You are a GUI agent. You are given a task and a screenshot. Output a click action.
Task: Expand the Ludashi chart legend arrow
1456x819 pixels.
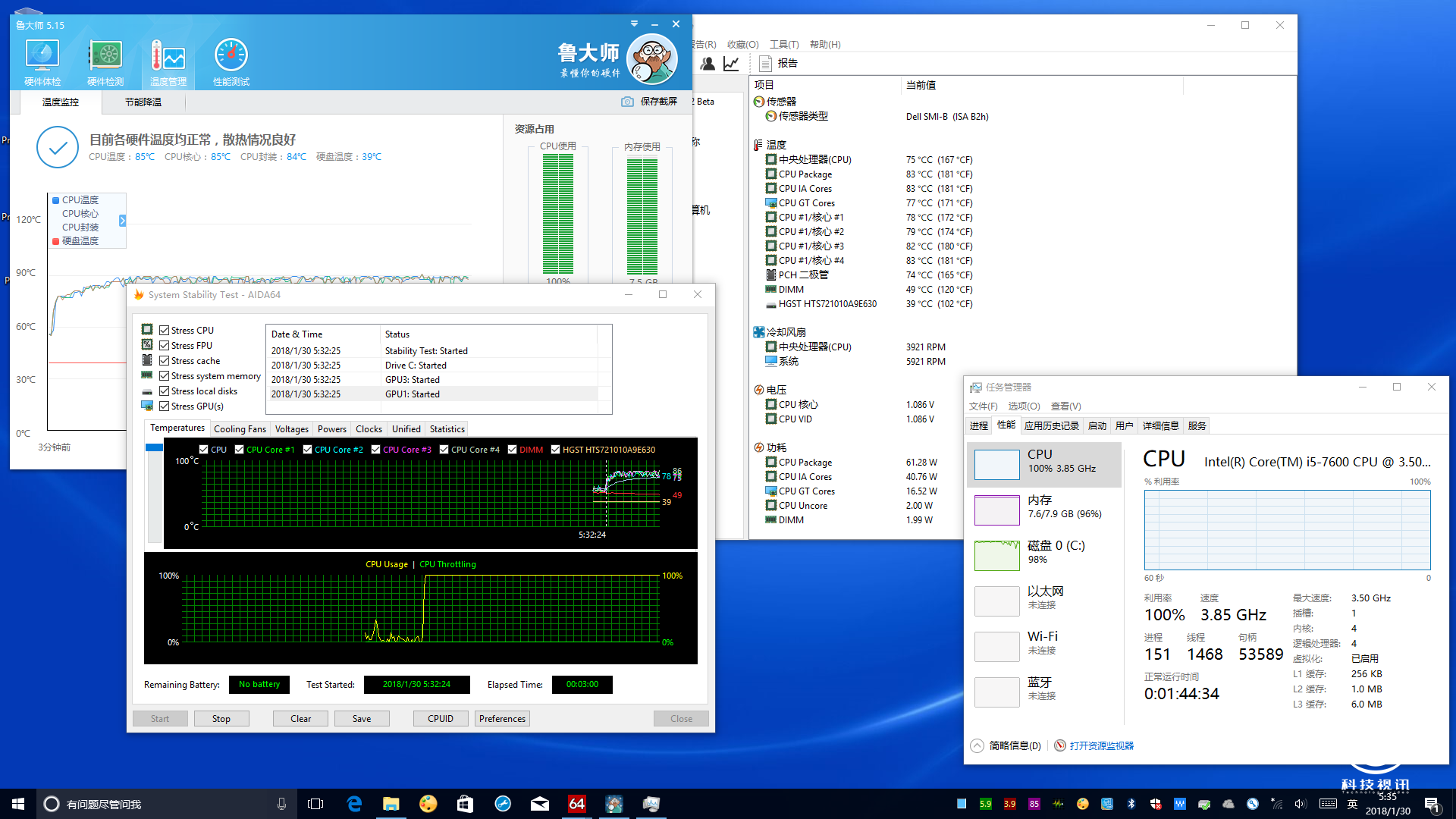pyautogui.click(x=122, y=221)
